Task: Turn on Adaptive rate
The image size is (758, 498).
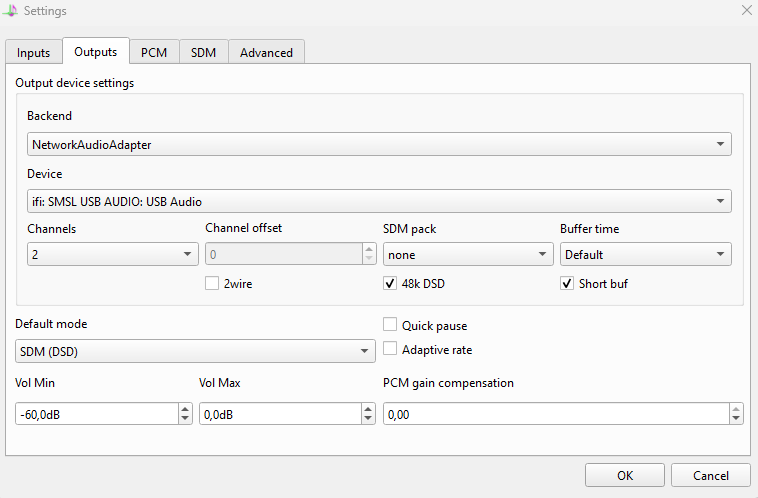Action: [390, 349]
